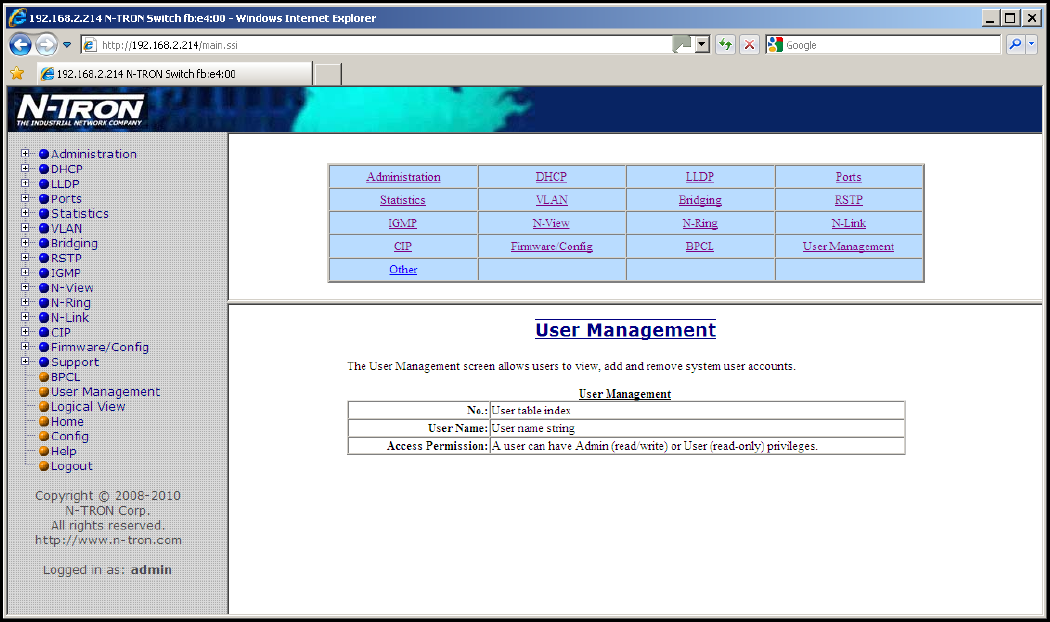Open the search provider options dropdown
The height and width of the screenshot is (622, 1050).
[x=1031, y=45]
